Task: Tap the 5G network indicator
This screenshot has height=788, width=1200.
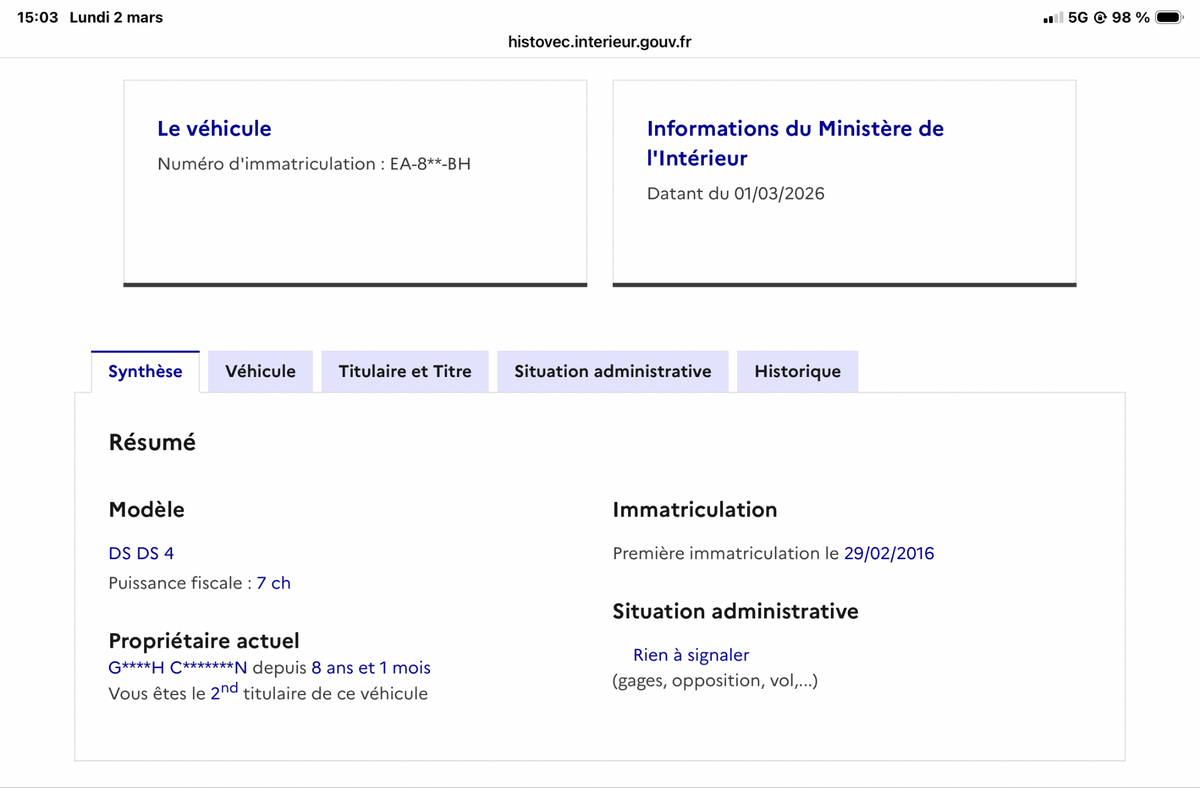Action: (1078, 17)
